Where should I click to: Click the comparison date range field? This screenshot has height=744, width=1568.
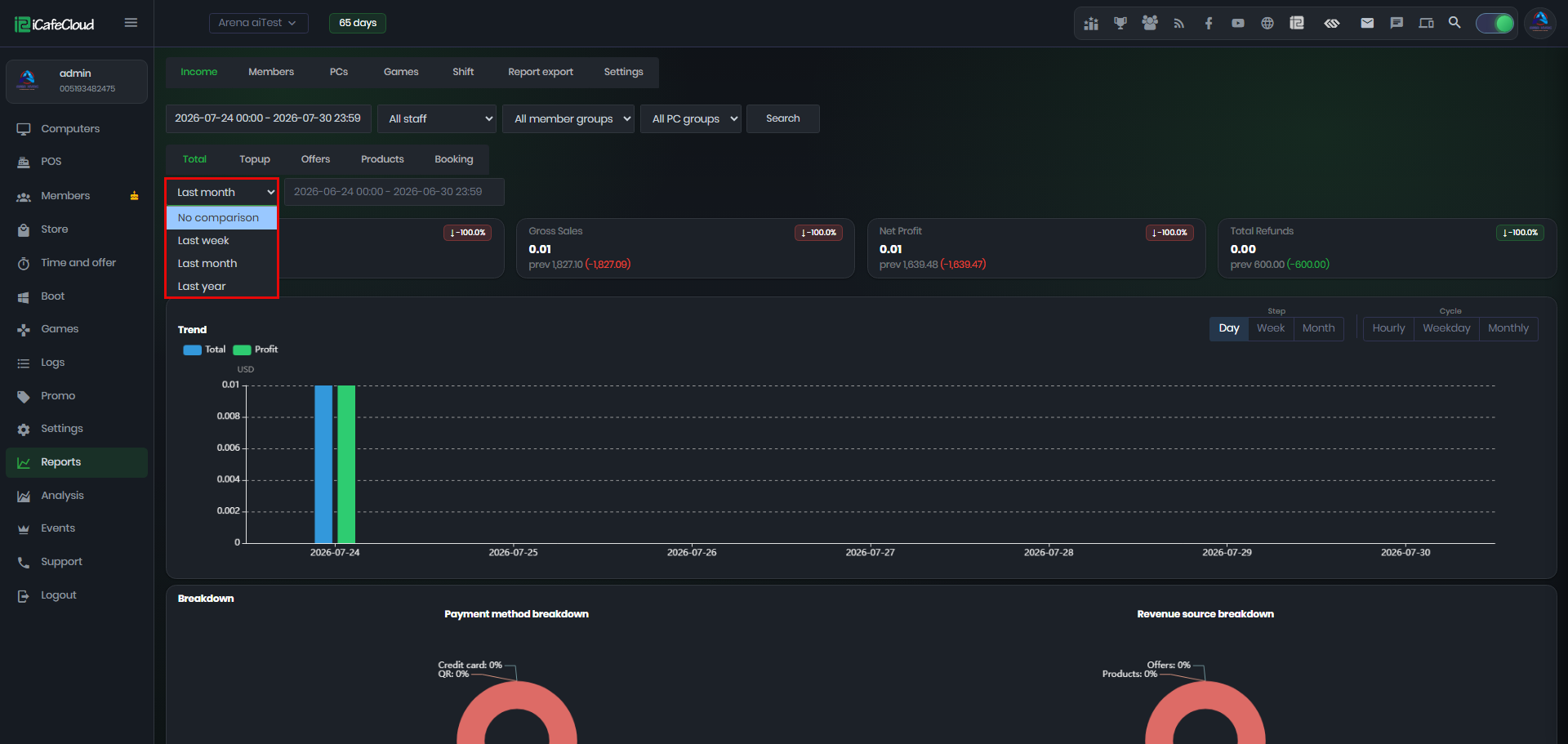(394, 192)
